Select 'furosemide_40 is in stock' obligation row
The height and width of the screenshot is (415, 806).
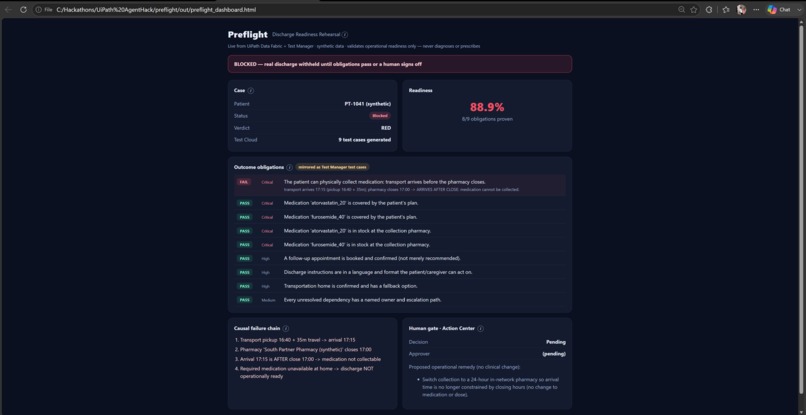click(399, 245)
